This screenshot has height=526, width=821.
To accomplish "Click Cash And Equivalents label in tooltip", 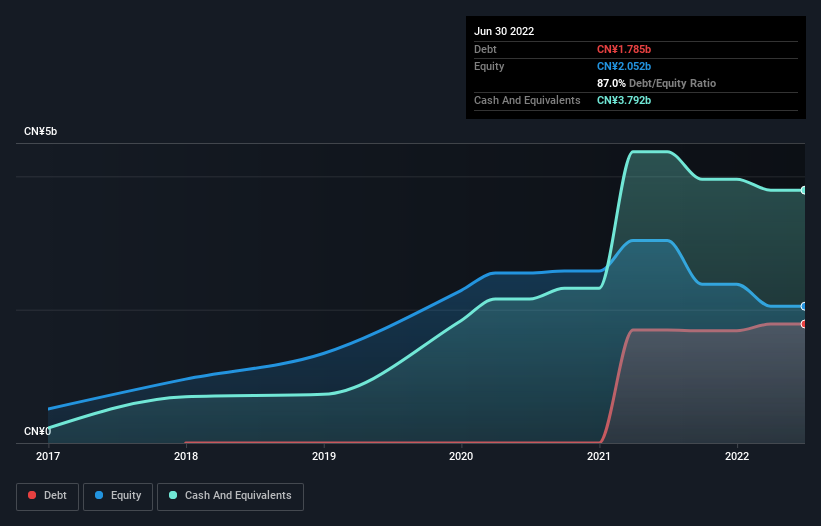I will (x=527, y=100).
